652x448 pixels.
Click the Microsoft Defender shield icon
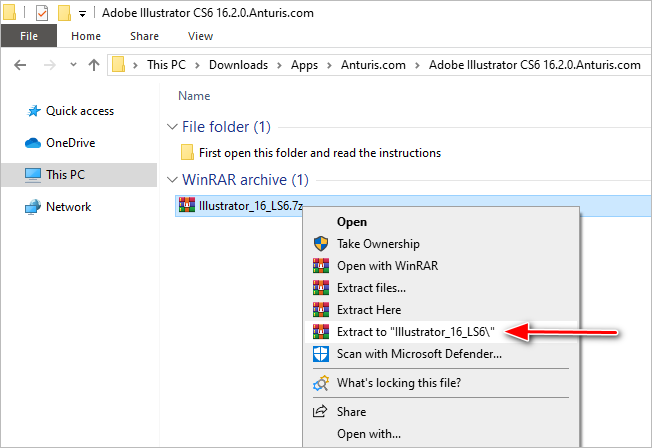321,354
